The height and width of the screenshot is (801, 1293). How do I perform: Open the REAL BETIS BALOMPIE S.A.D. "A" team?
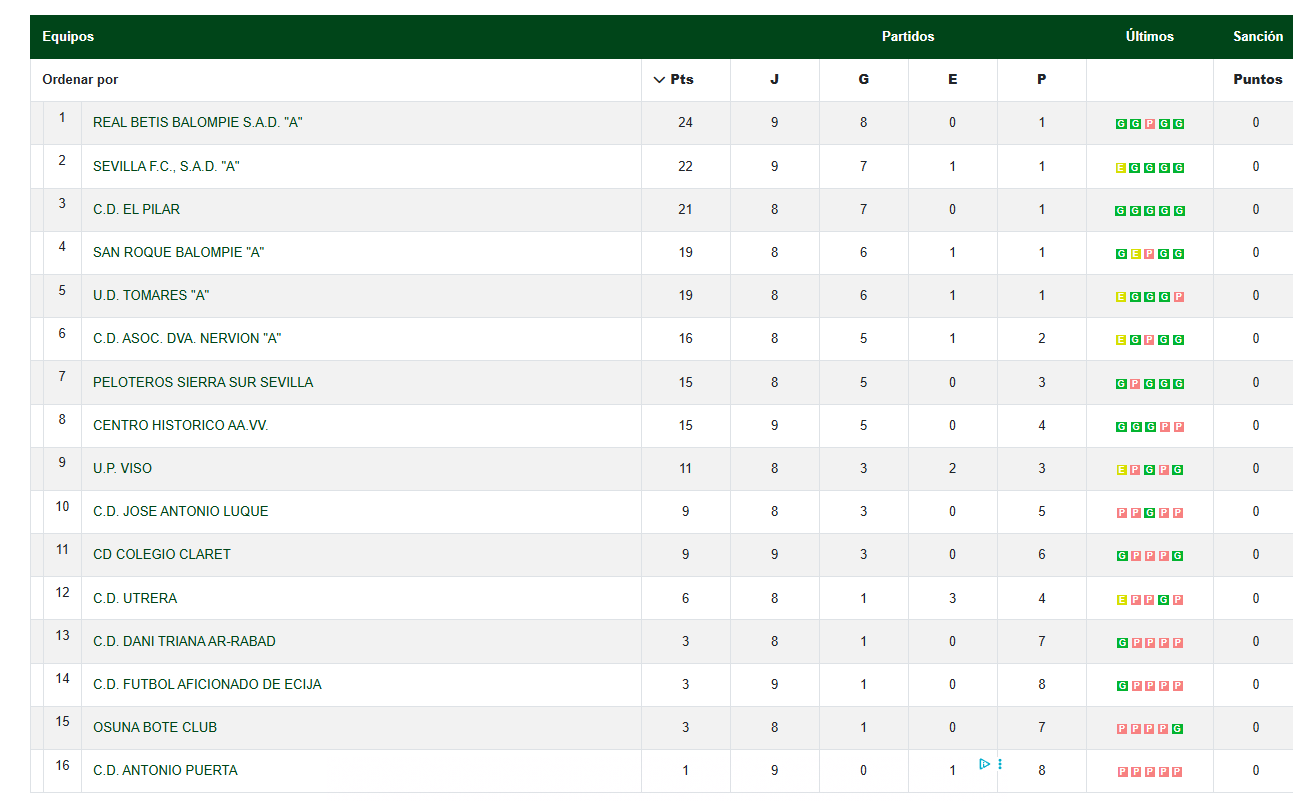point(198,122)
